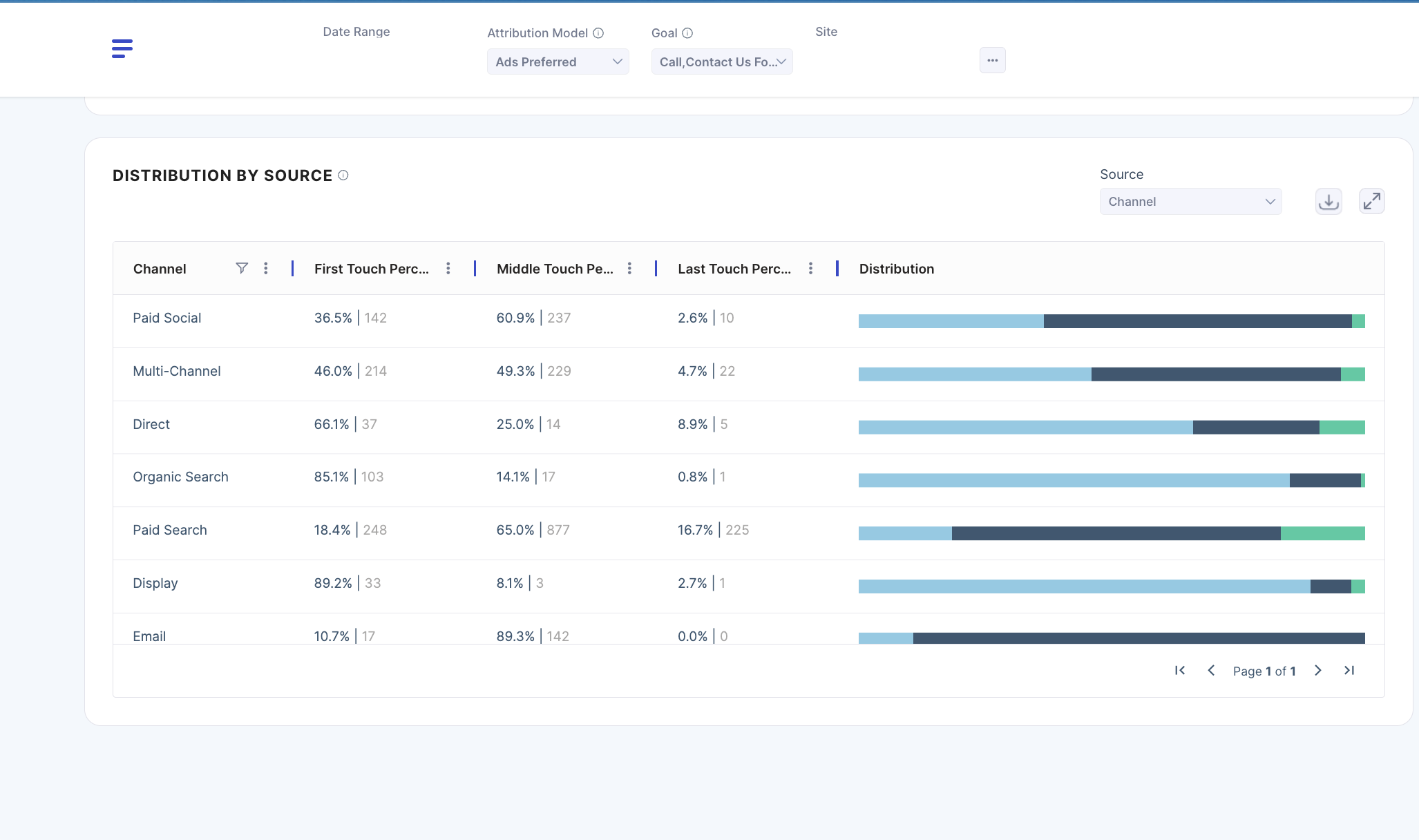Image resolution: width=1419 pixels, height=840 pixels.
Task: Go to the next page
Action: coord(1318,671)
